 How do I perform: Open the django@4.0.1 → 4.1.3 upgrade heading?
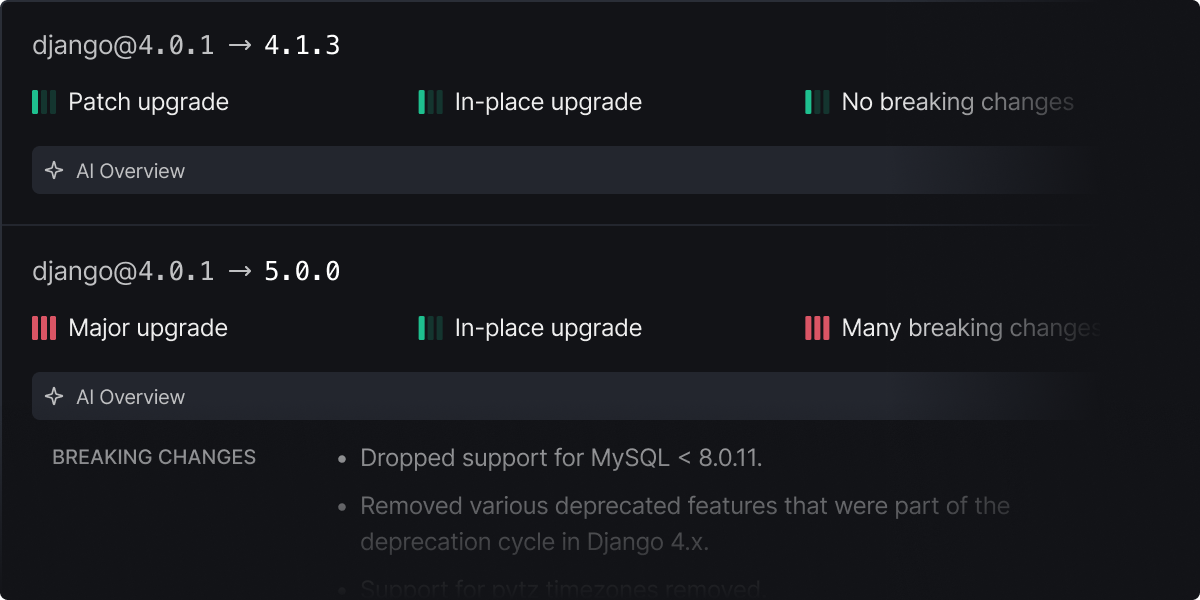click(x=186, y=45)
